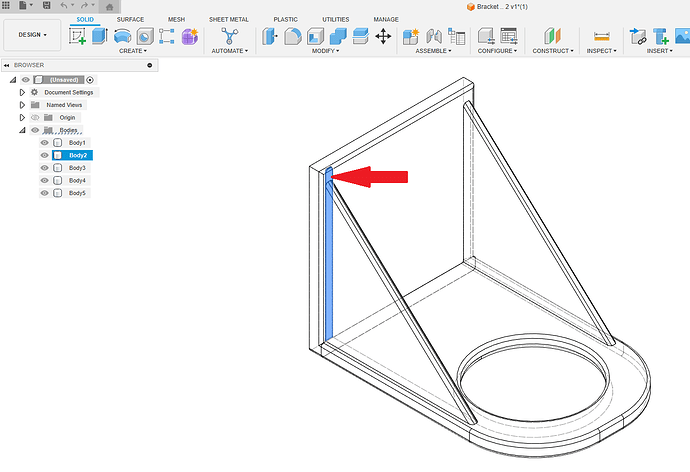Select the Offset Face tool
The width and height of the screenshot is (690, 472).
pyautogui.click(x=360, y=36)
